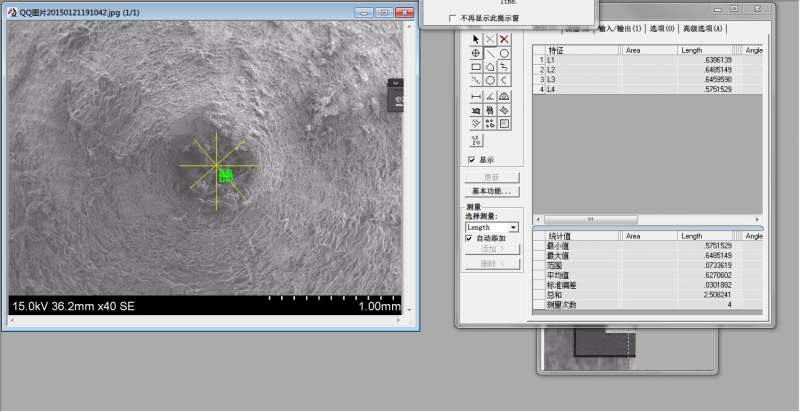Select the arrow pointer selection tool
Viewport: 800px width, 412px height.
pyautogui.click(x=476, y=39)
